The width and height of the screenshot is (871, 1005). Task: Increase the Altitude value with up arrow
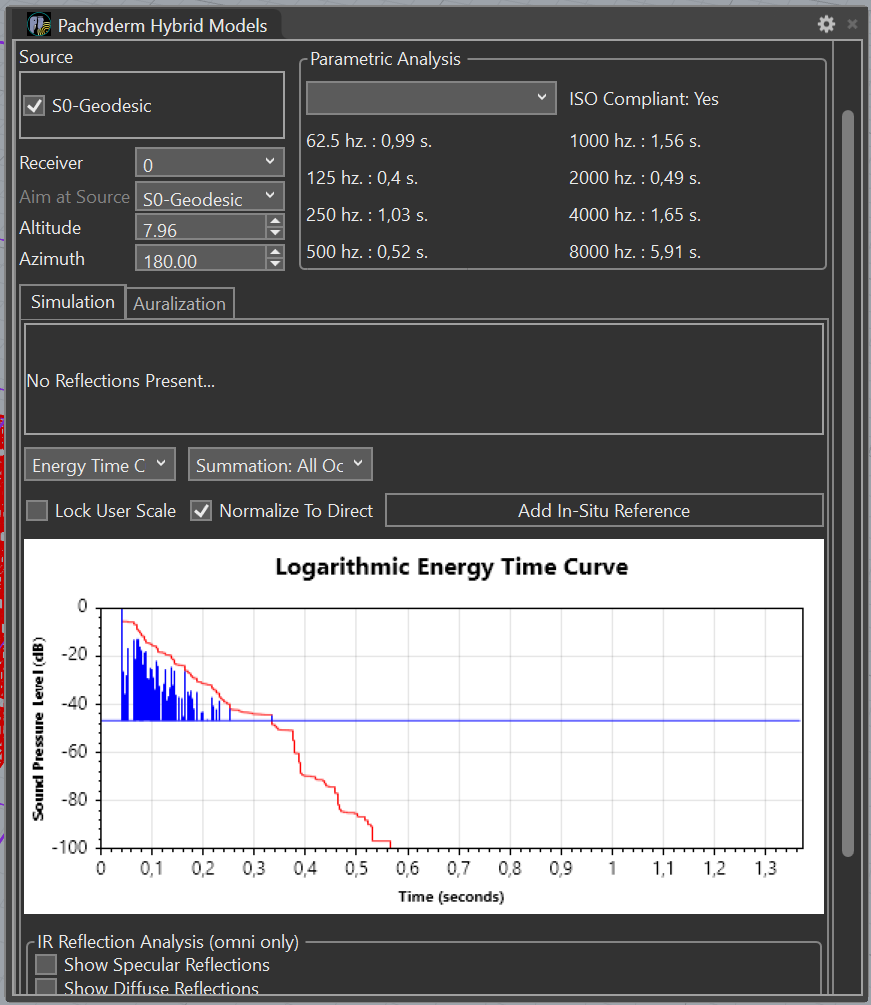(x=275, y=222)
